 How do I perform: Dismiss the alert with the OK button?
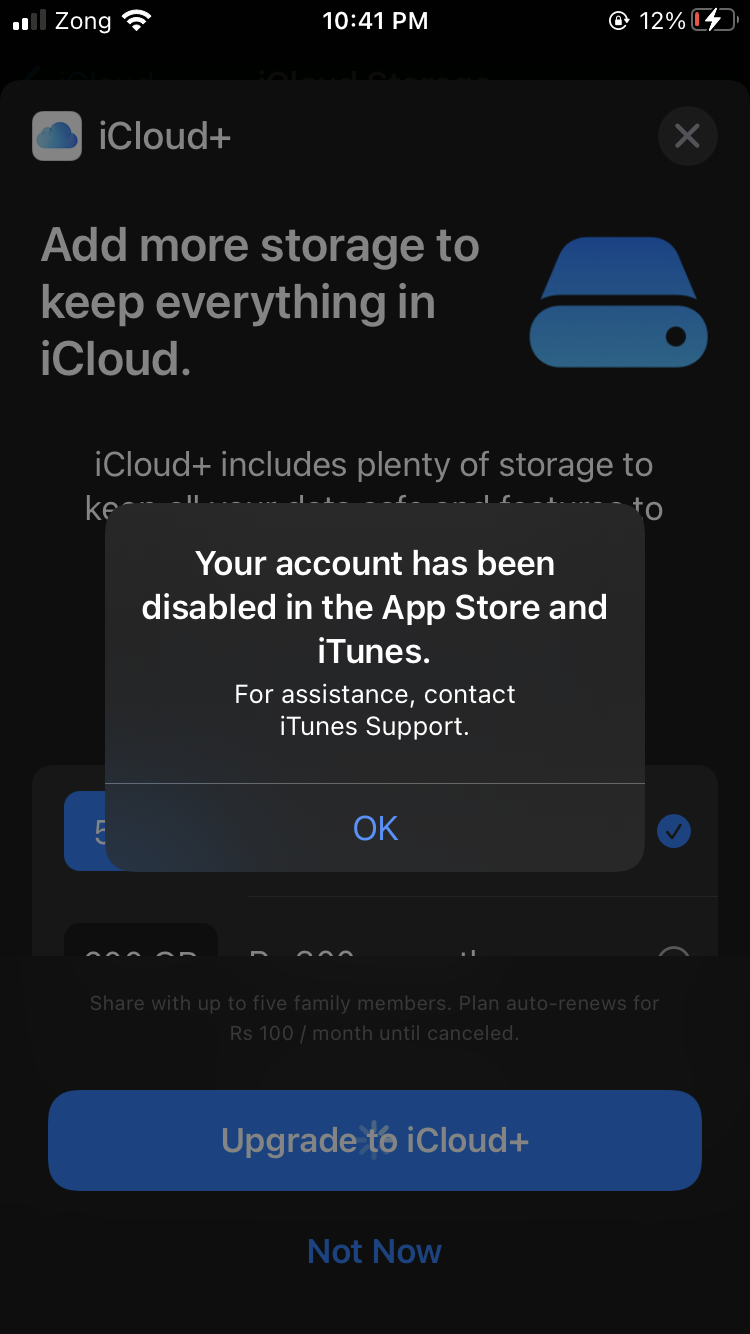375,828
